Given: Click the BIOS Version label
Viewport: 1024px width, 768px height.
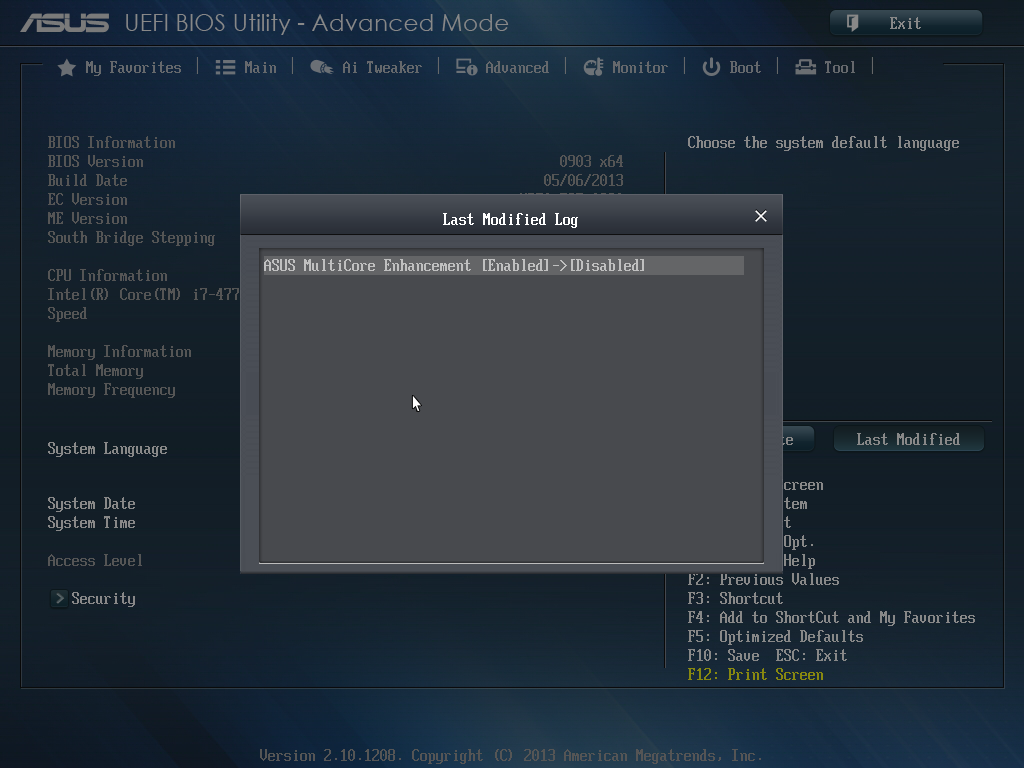Looking at the screenshot, I should [95, 162].
